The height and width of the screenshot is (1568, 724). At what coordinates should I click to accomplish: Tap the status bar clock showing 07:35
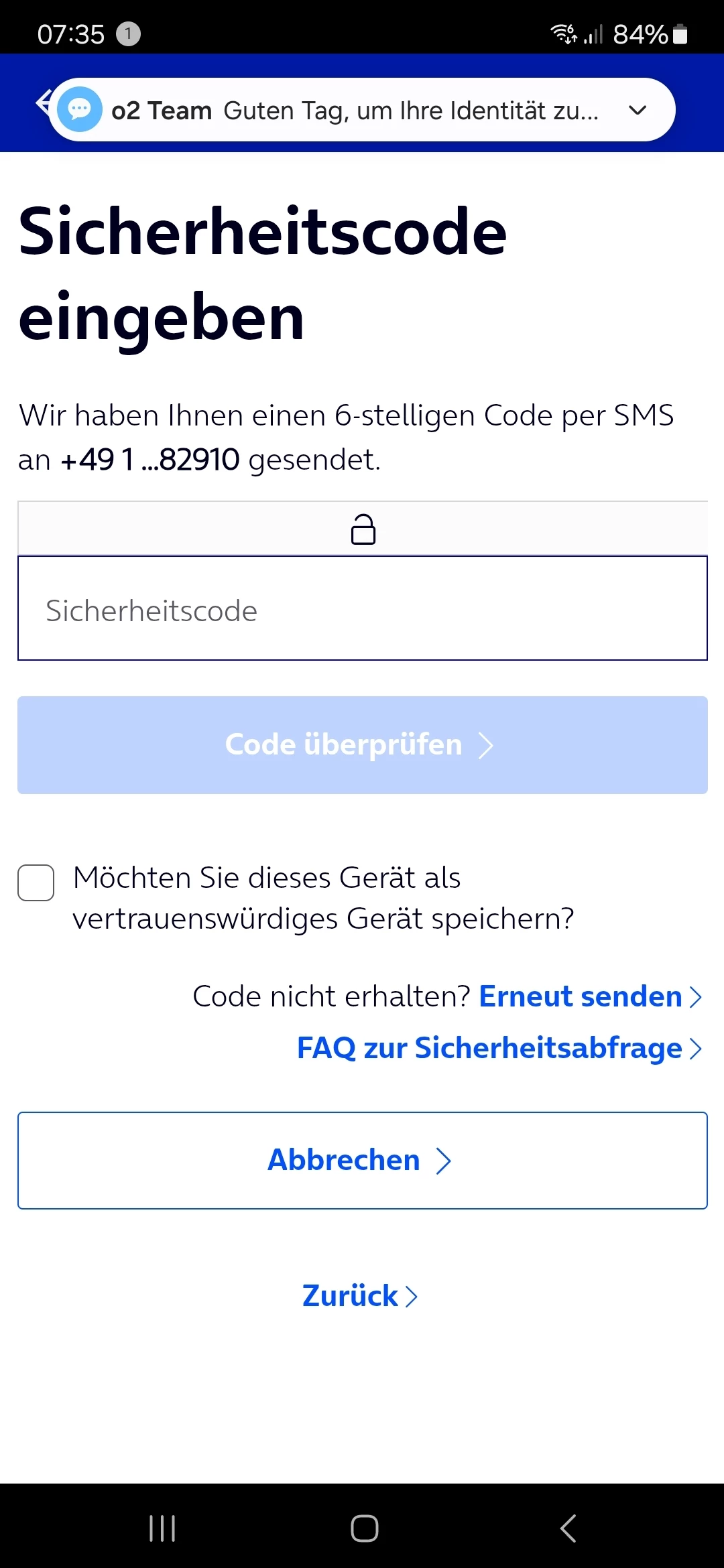coord(70,34)
